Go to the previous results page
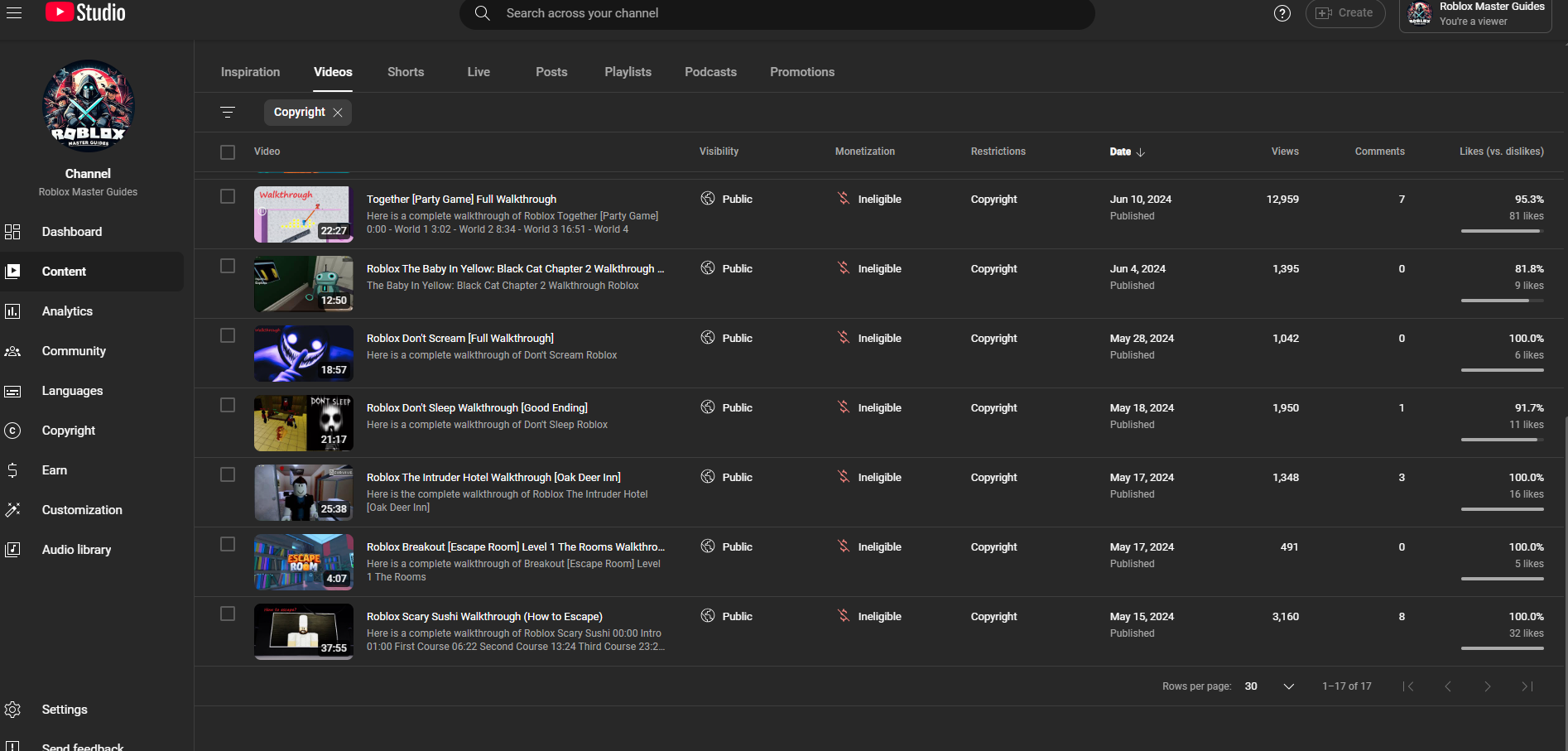The image size is (1568, 751). [x=1448, y=686]
